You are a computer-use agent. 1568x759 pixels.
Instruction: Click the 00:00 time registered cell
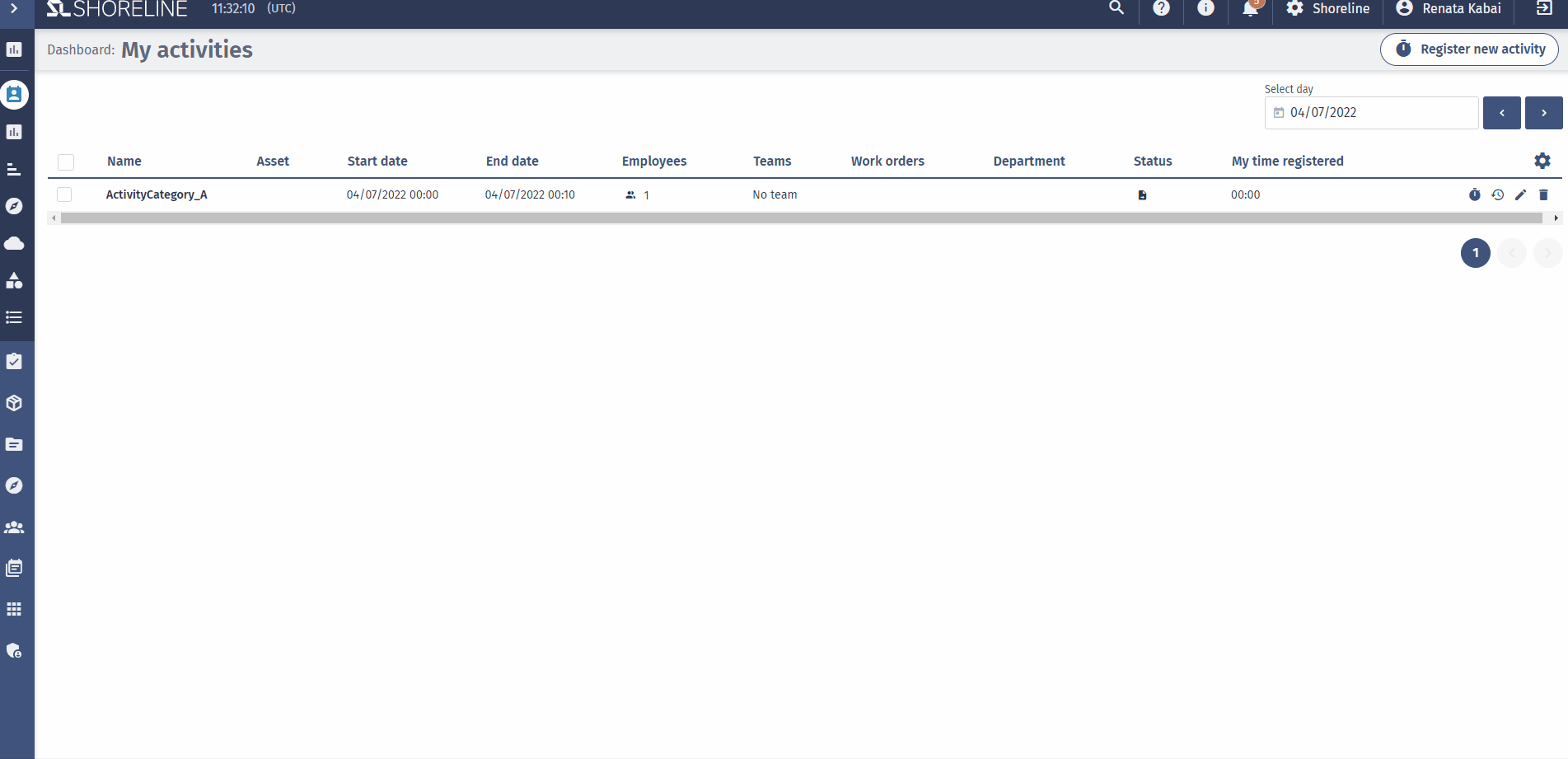coord(1246,194)
